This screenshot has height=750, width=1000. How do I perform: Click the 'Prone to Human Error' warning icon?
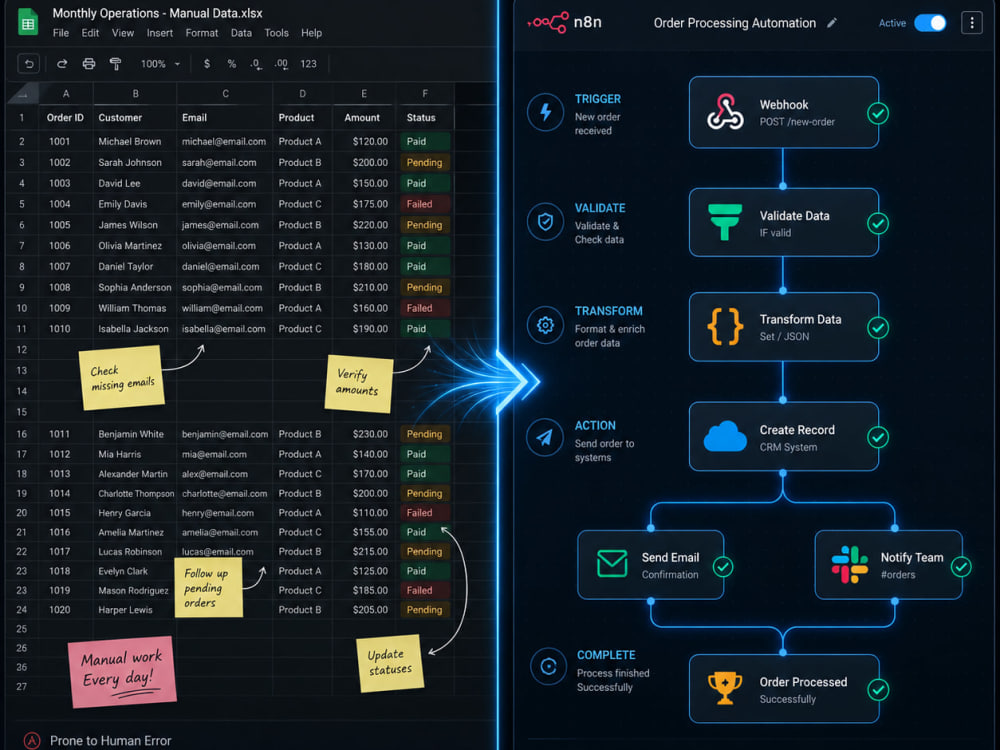32,740
